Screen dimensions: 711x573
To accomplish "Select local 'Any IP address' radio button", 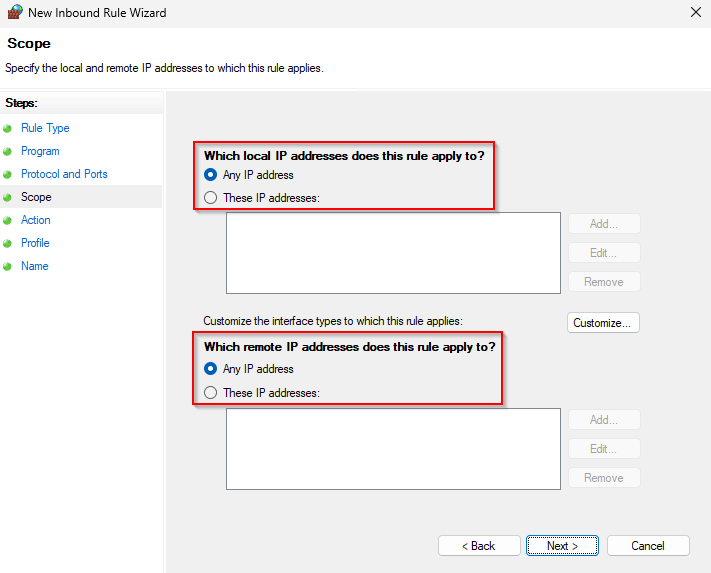I will tap(210, 175).
